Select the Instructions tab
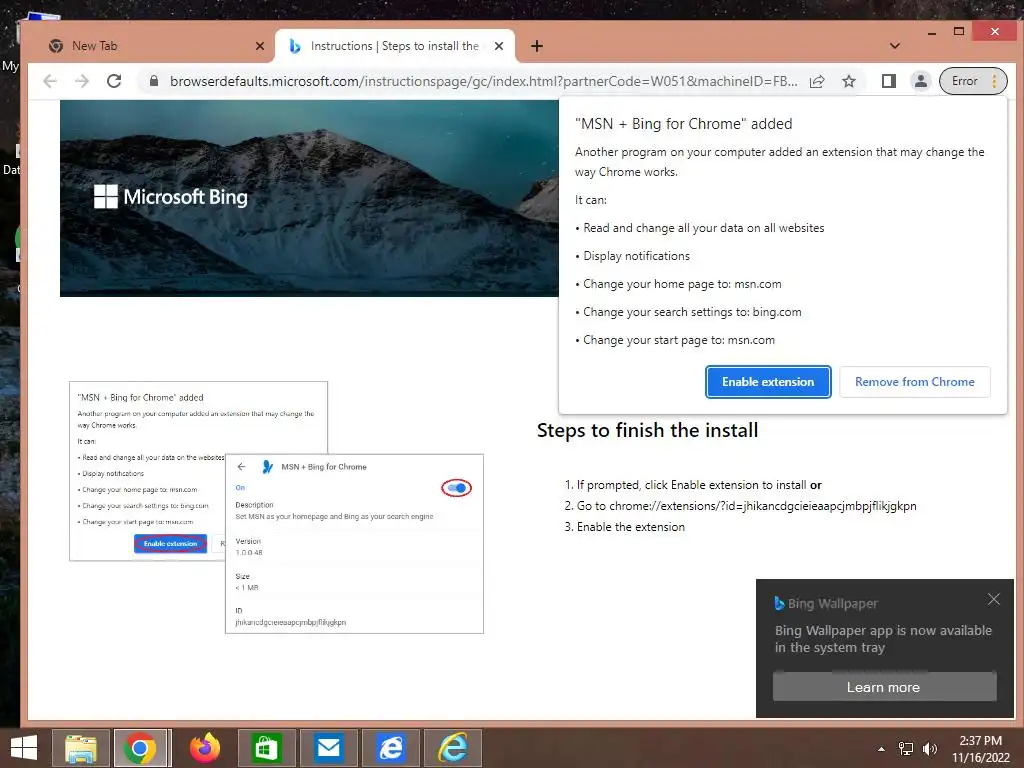 coord(395,46)
